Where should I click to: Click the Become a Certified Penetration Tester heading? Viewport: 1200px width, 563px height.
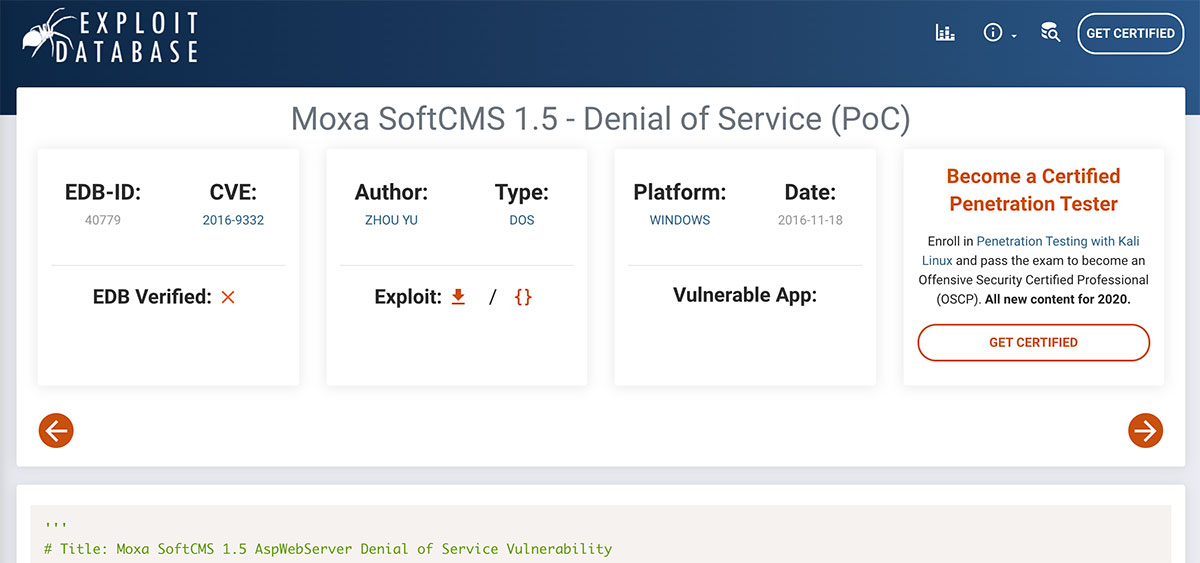click(1033, 190)
